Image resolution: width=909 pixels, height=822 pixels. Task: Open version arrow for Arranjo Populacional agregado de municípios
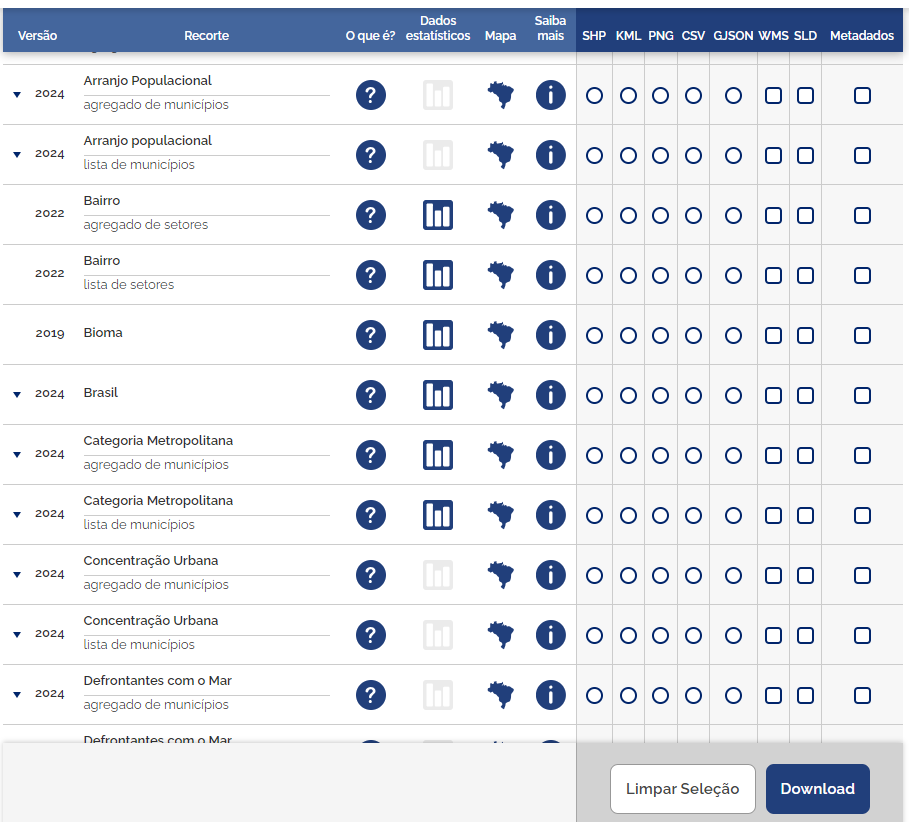pos(17,94)
